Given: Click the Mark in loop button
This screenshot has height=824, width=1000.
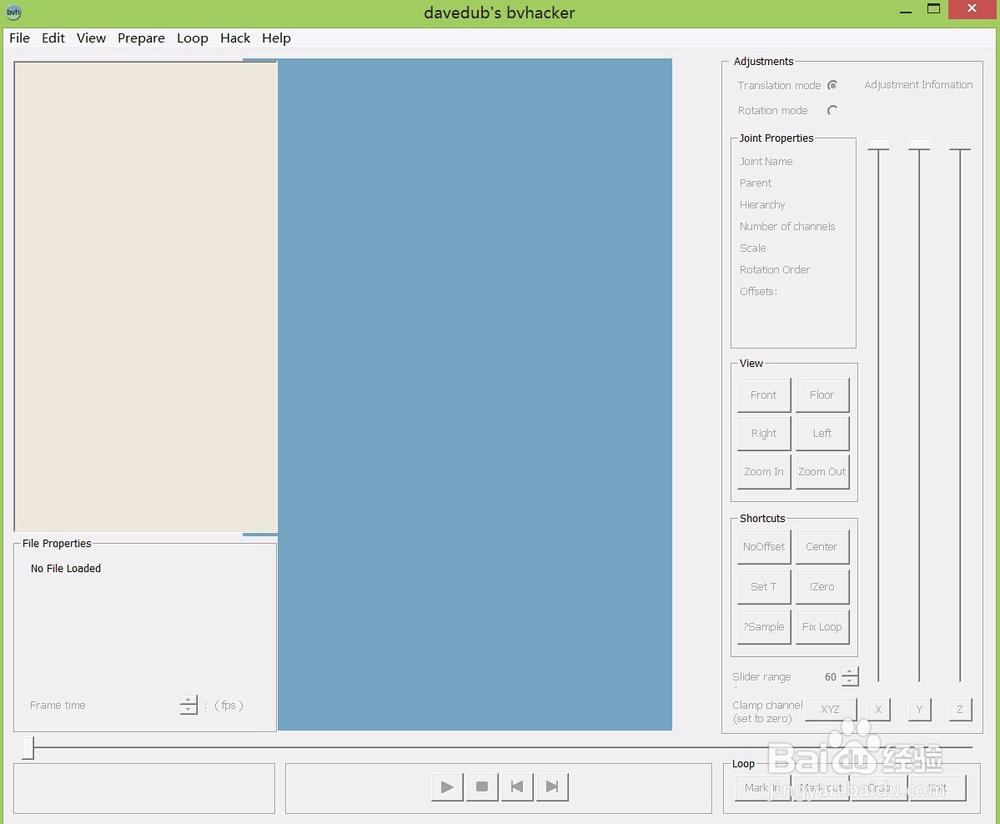Looking at the screenshot, I should click(x=763, y=788).
